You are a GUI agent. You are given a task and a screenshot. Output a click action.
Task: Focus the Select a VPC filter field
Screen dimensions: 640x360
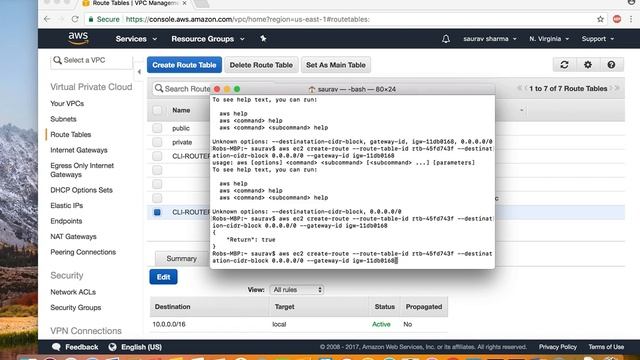92,60
